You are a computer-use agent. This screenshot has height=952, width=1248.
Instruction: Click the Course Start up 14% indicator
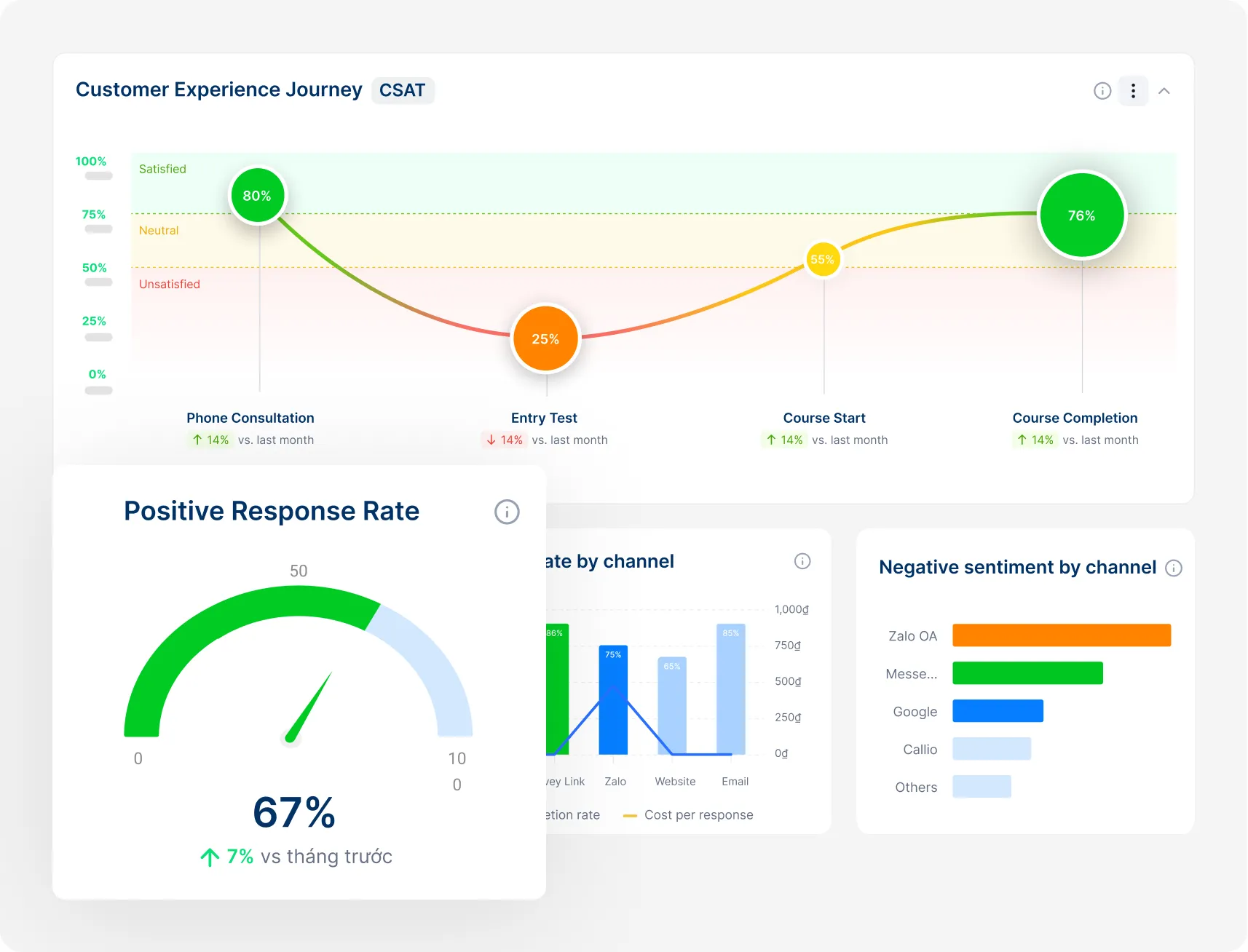pos(784,440)
